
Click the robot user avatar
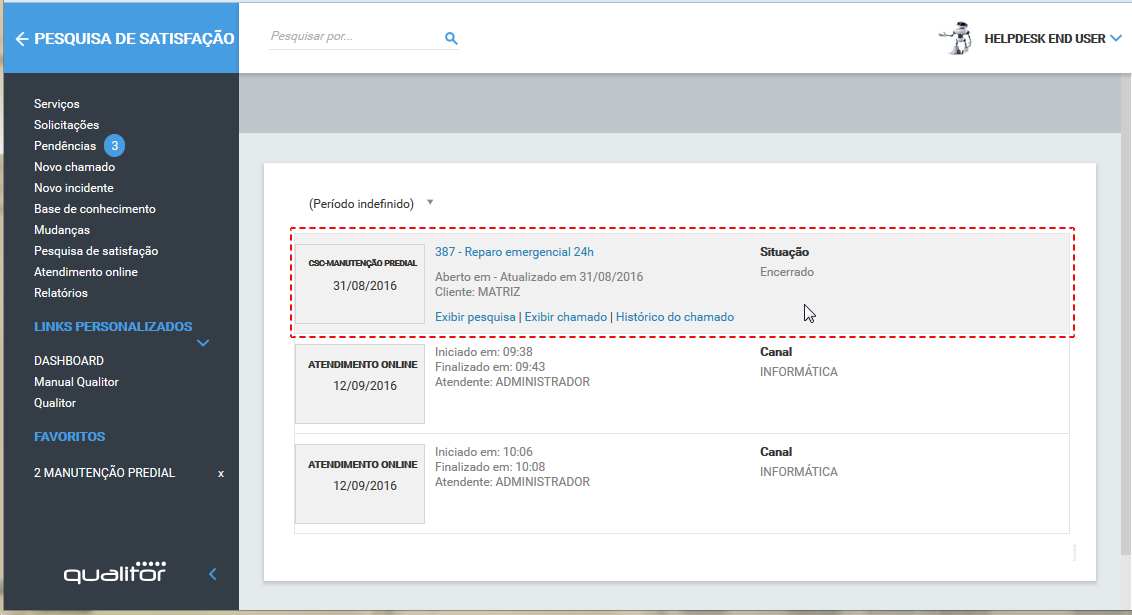[x=957, y=38]
